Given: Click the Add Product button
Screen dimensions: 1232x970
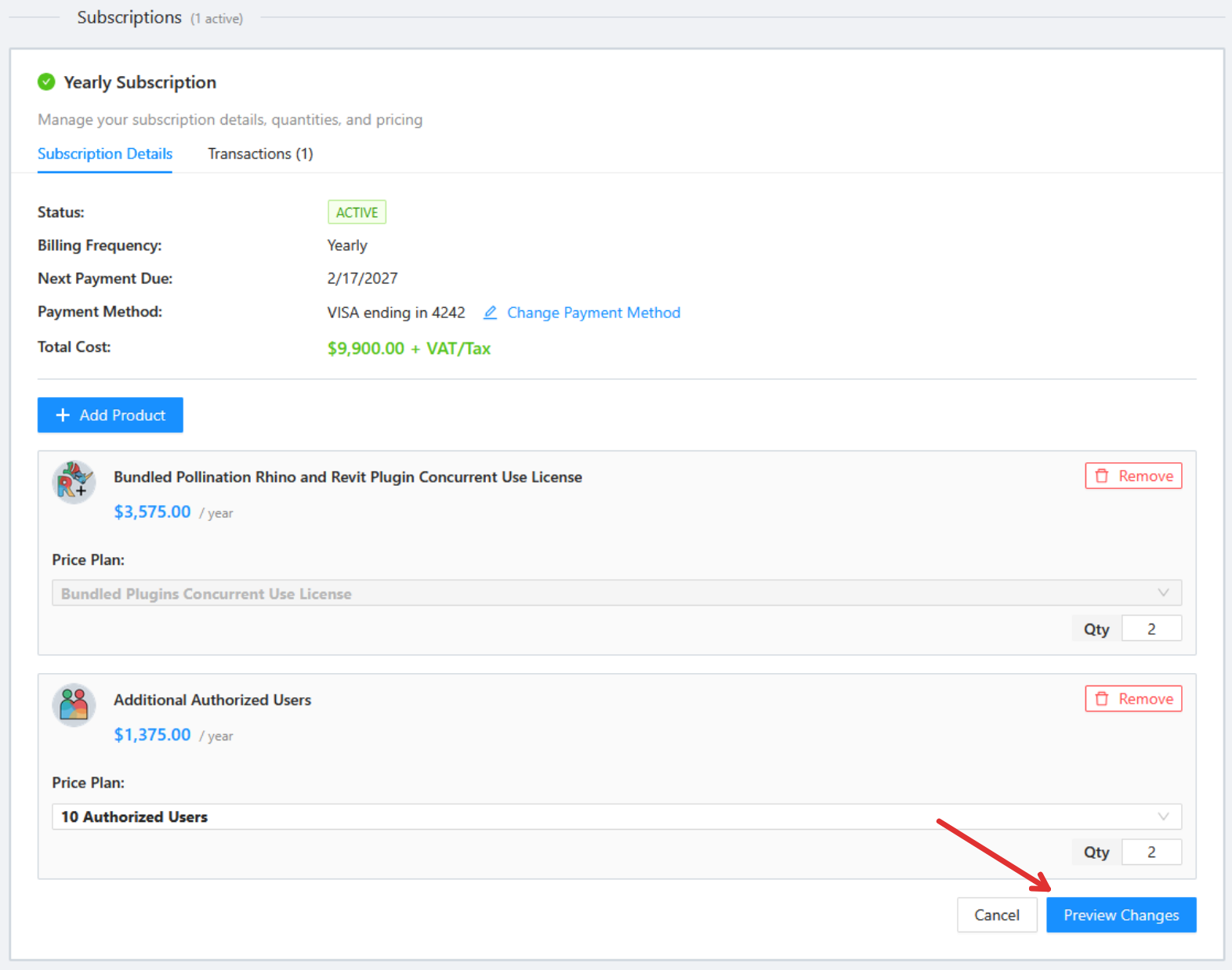Looking at the screenshot, I should (111, 415).
